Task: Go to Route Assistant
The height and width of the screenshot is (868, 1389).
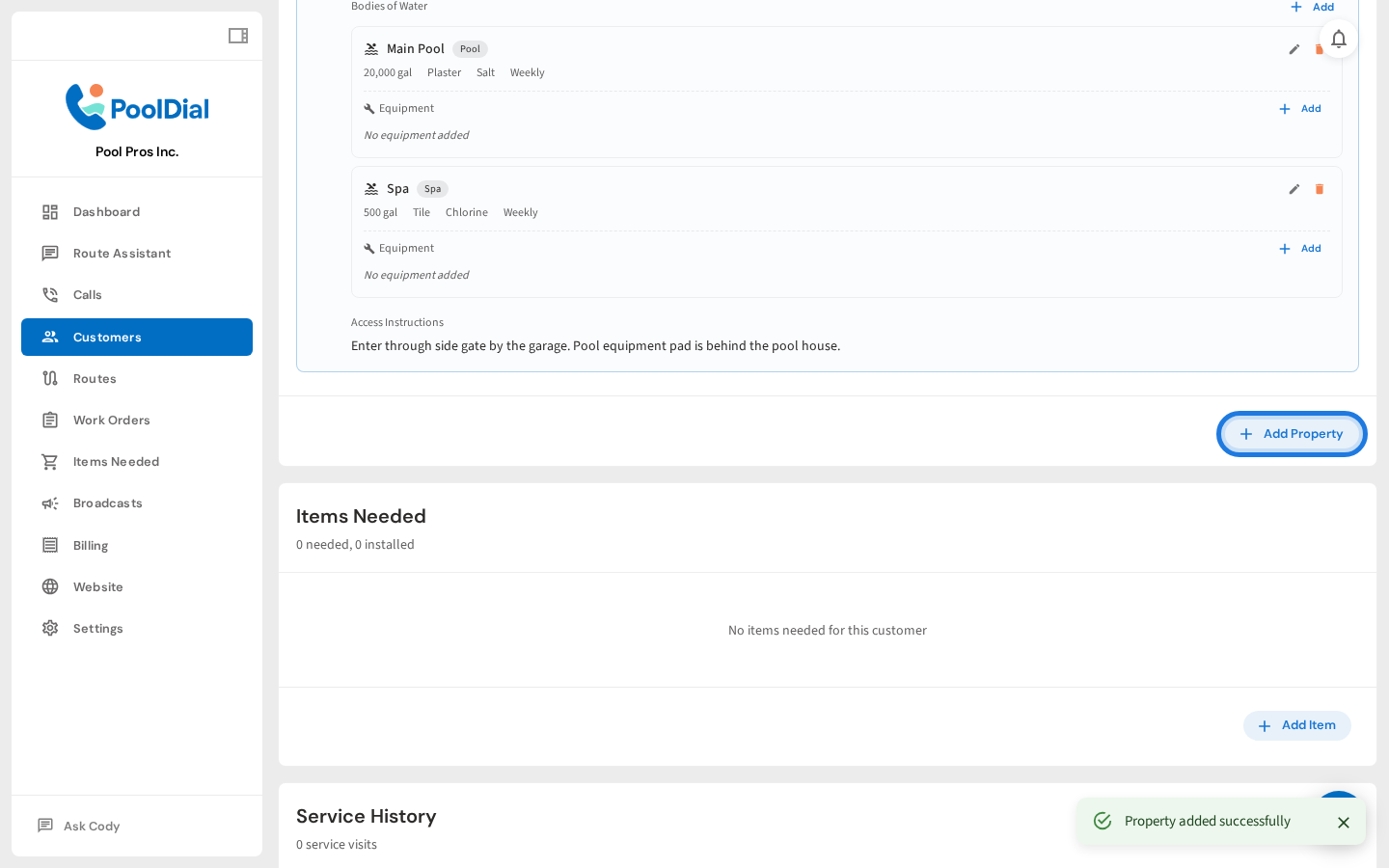Action: (x=122, y=254)
